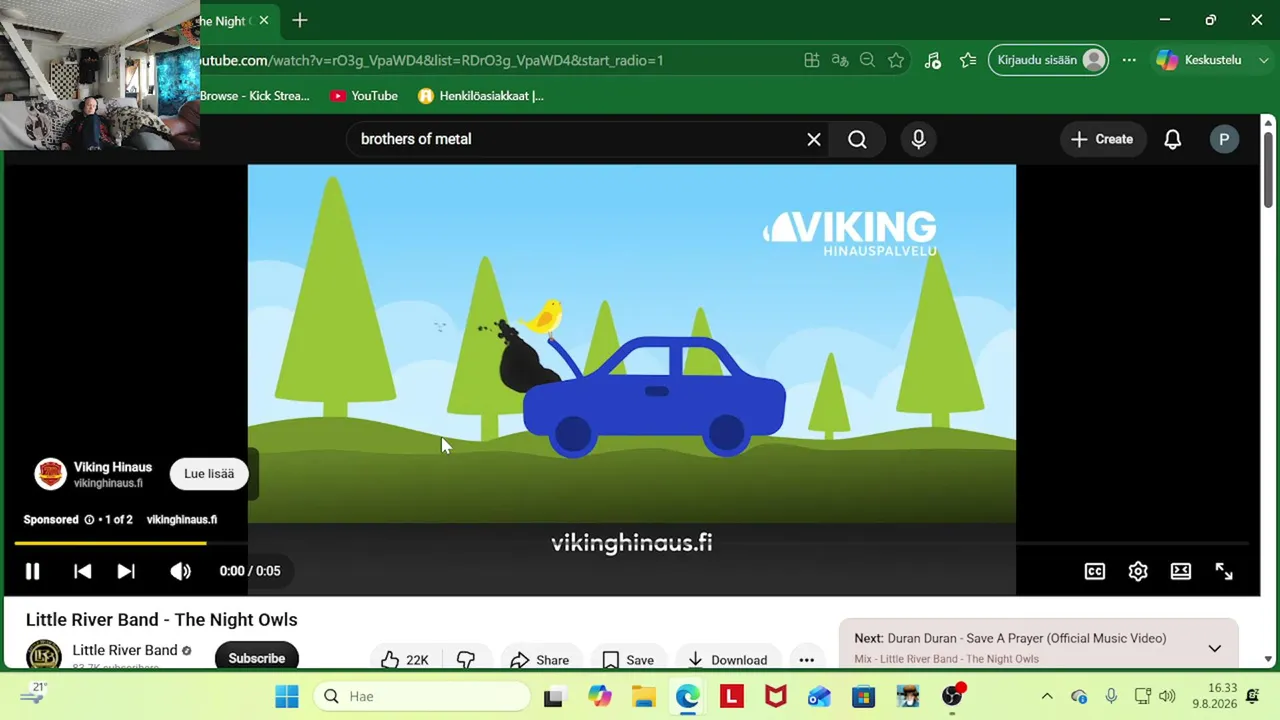Screen dimensions: 1280x720
Task: Add this page to favorites star
Action: coord(896,60)
